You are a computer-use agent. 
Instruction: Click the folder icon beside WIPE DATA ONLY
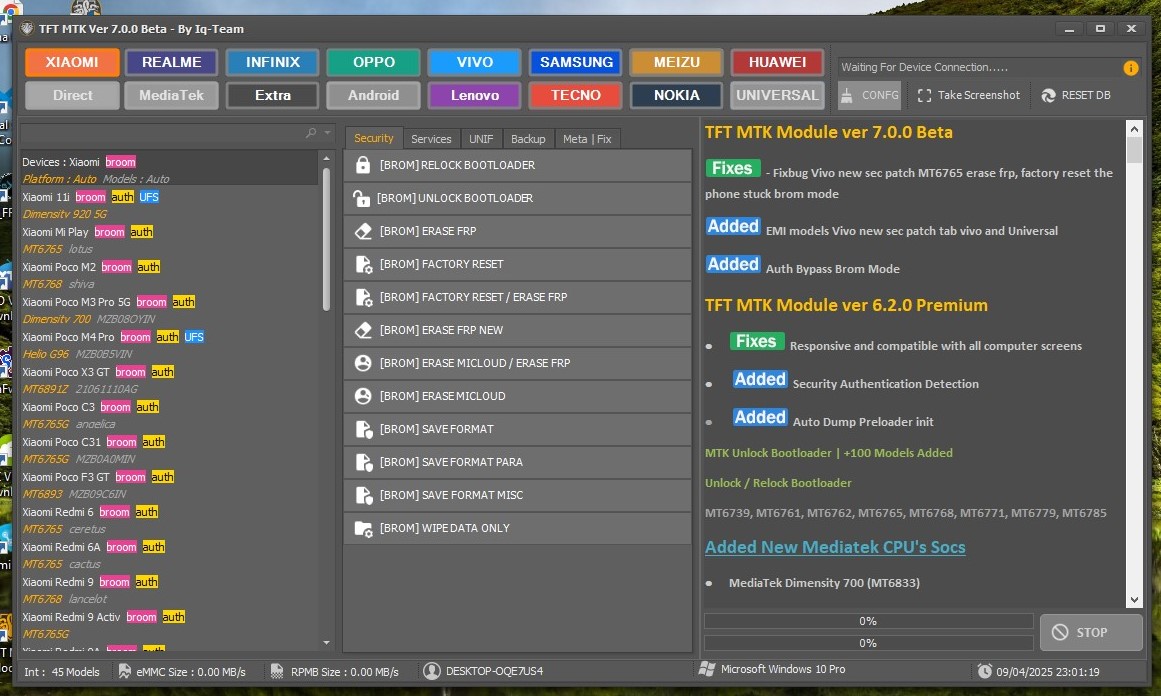tap(364, 529)
